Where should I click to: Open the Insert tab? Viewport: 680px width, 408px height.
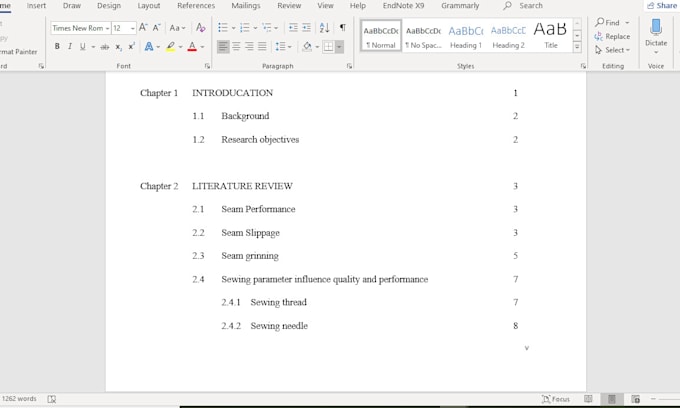point(36,6)
